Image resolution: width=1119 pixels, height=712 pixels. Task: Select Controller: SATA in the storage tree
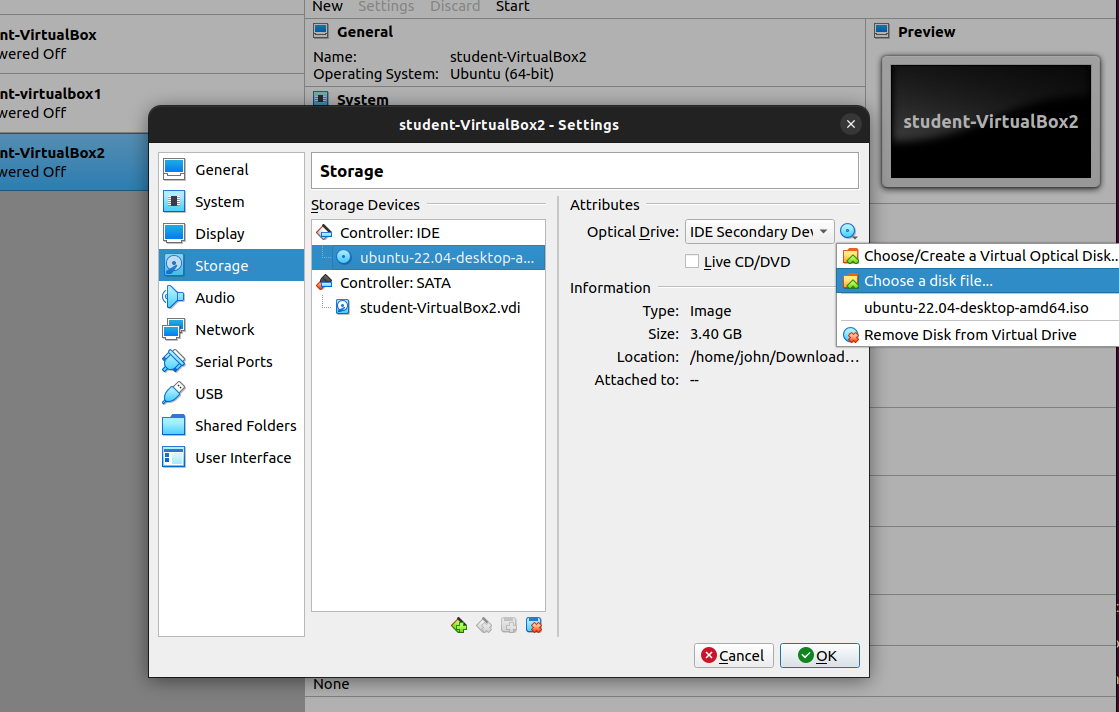click(x=394, y=283)
